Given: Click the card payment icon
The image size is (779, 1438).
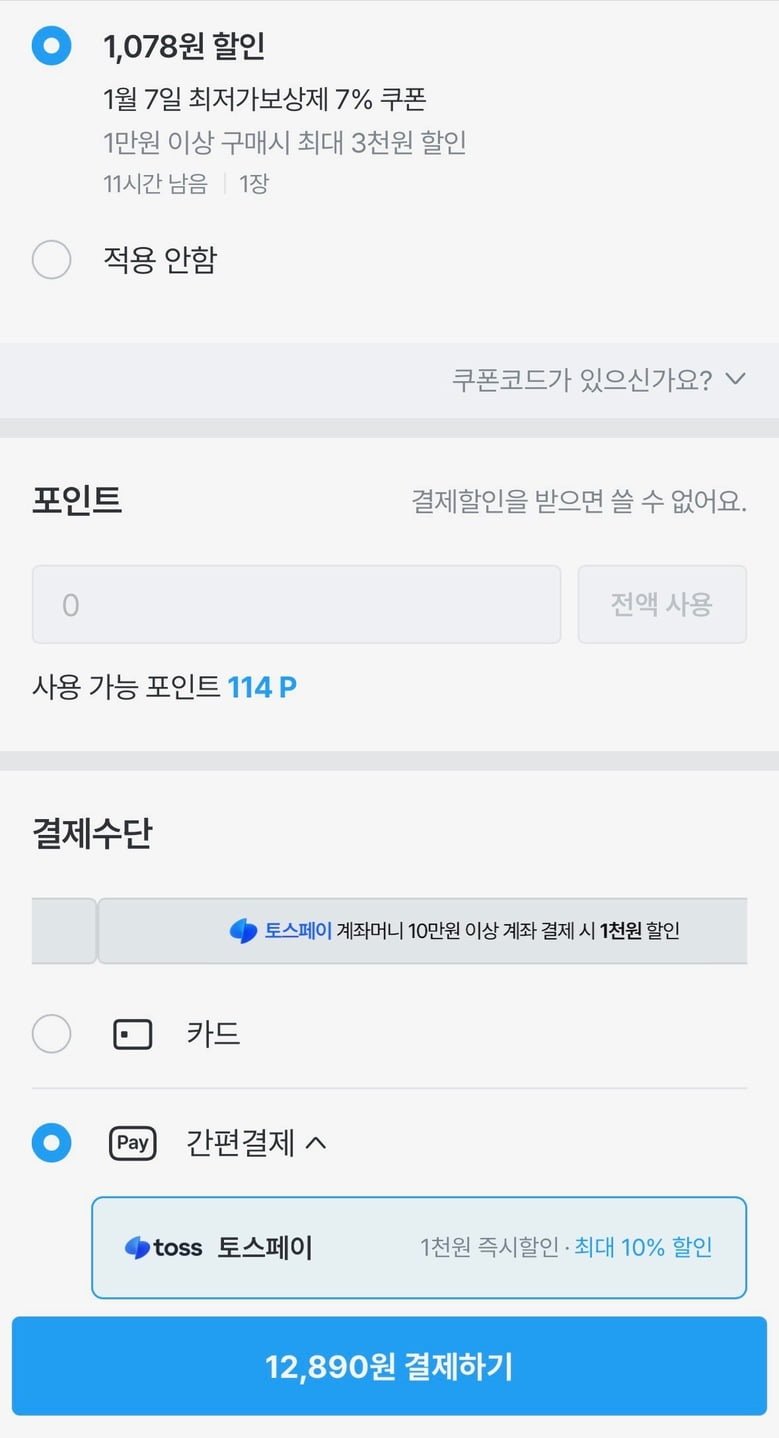Looking at the screenshot, I should point(132,1034).
